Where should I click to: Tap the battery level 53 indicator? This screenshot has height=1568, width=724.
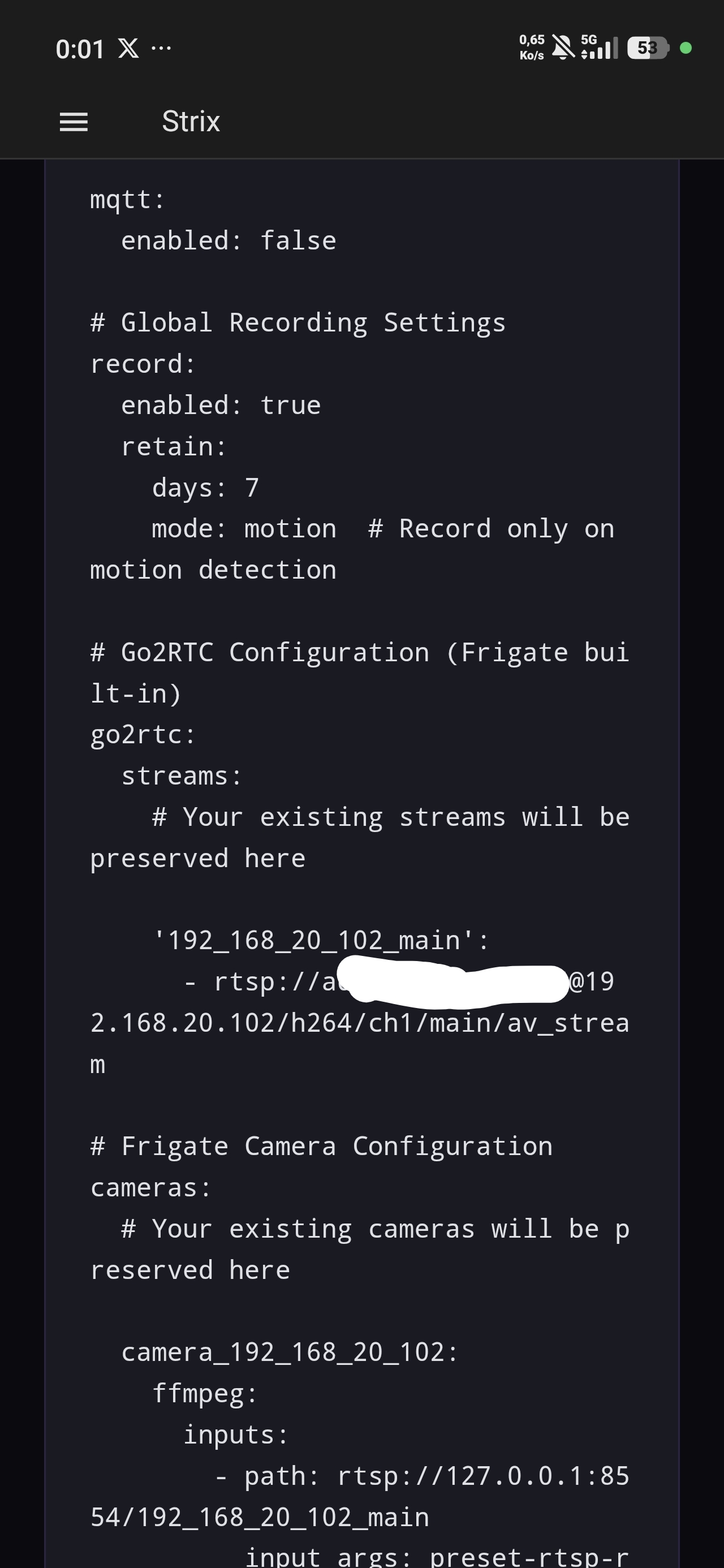[x=648, y=48]
